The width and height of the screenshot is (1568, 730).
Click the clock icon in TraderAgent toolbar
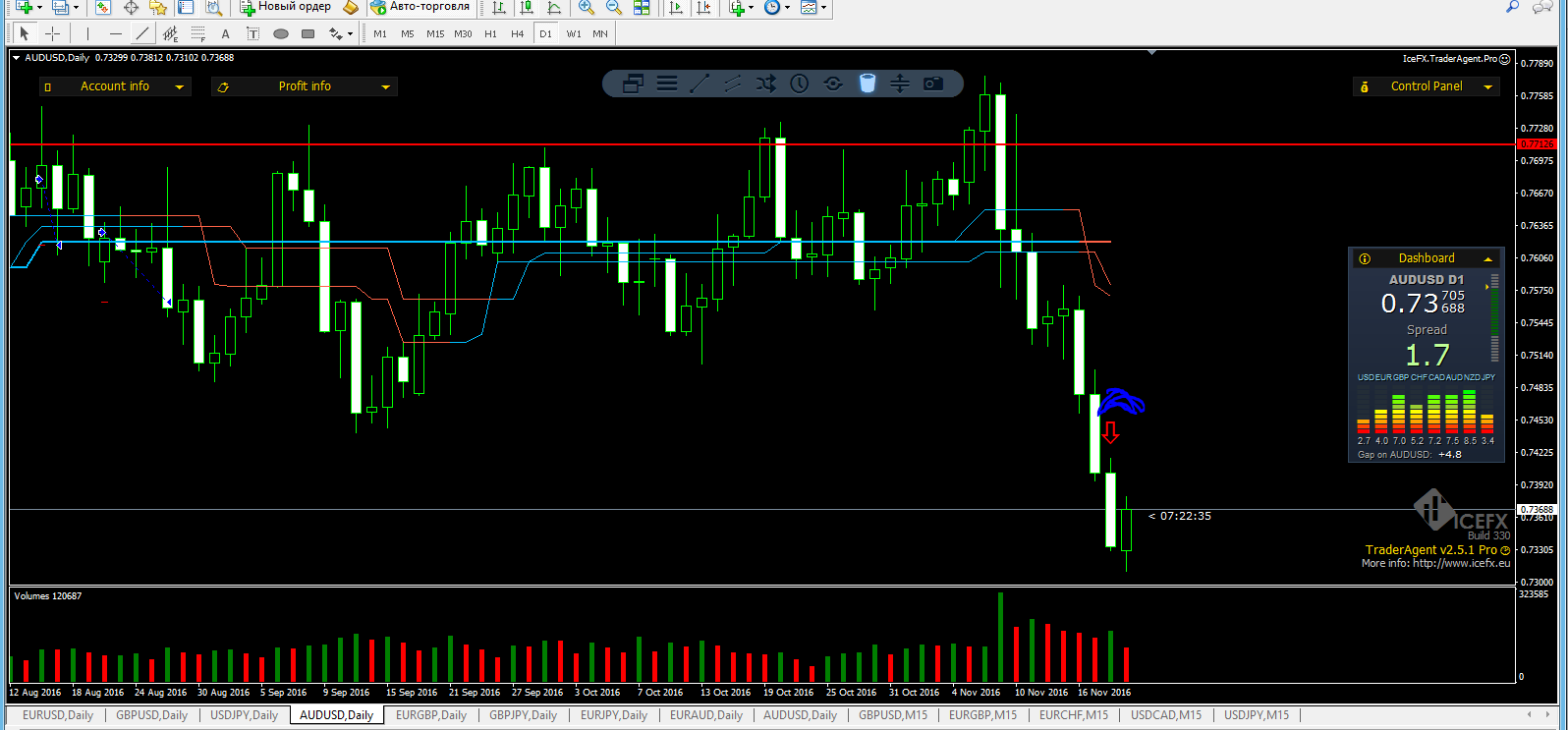(x=800, y=84)
